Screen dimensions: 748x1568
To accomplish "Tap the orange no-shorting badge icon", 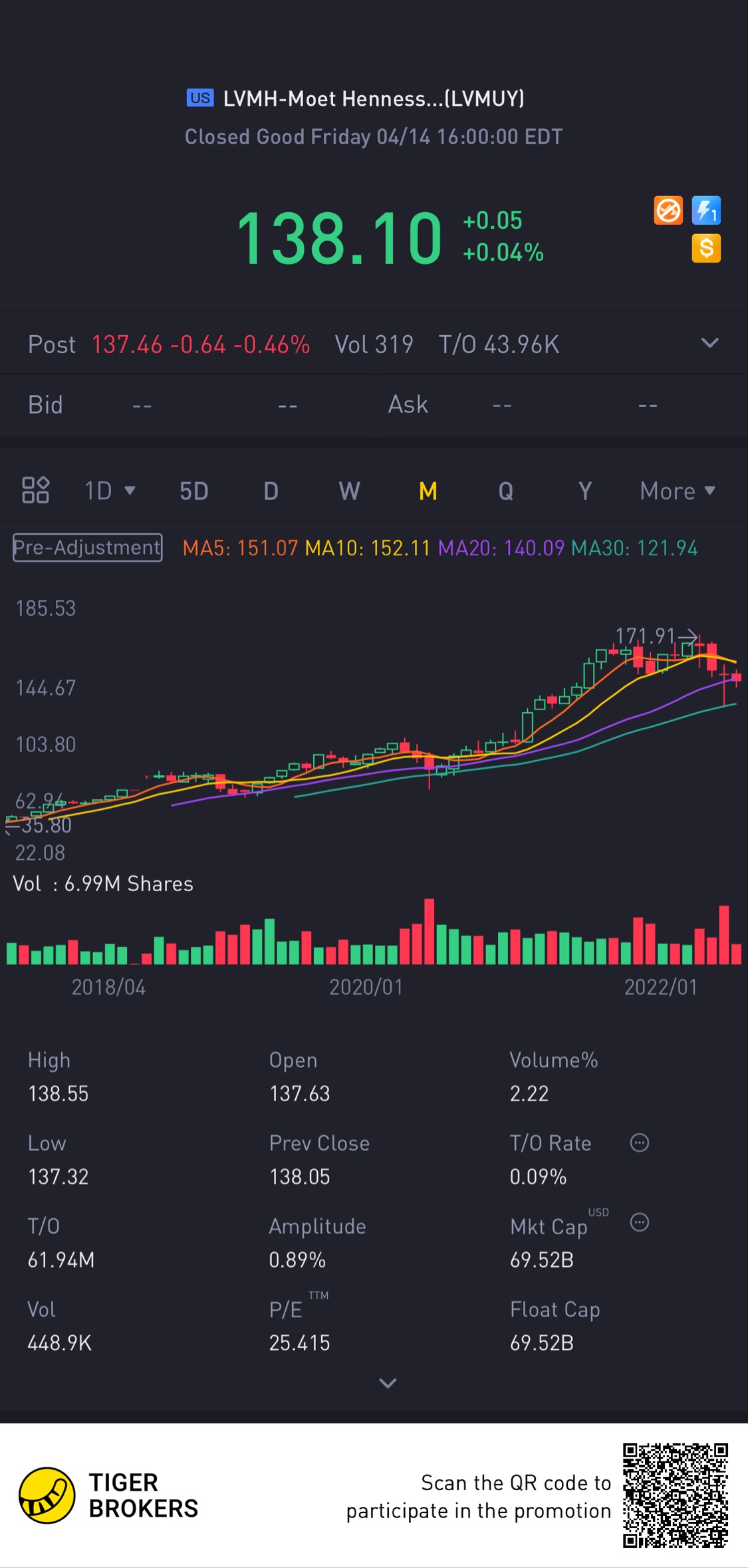I will (x=668, y=211).
